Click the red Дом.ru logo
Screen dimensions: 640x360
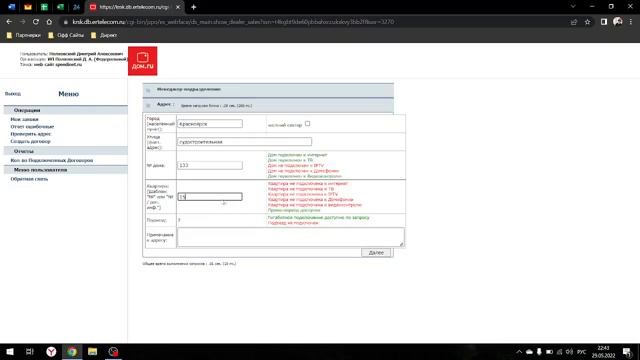[x=142, y=61]
